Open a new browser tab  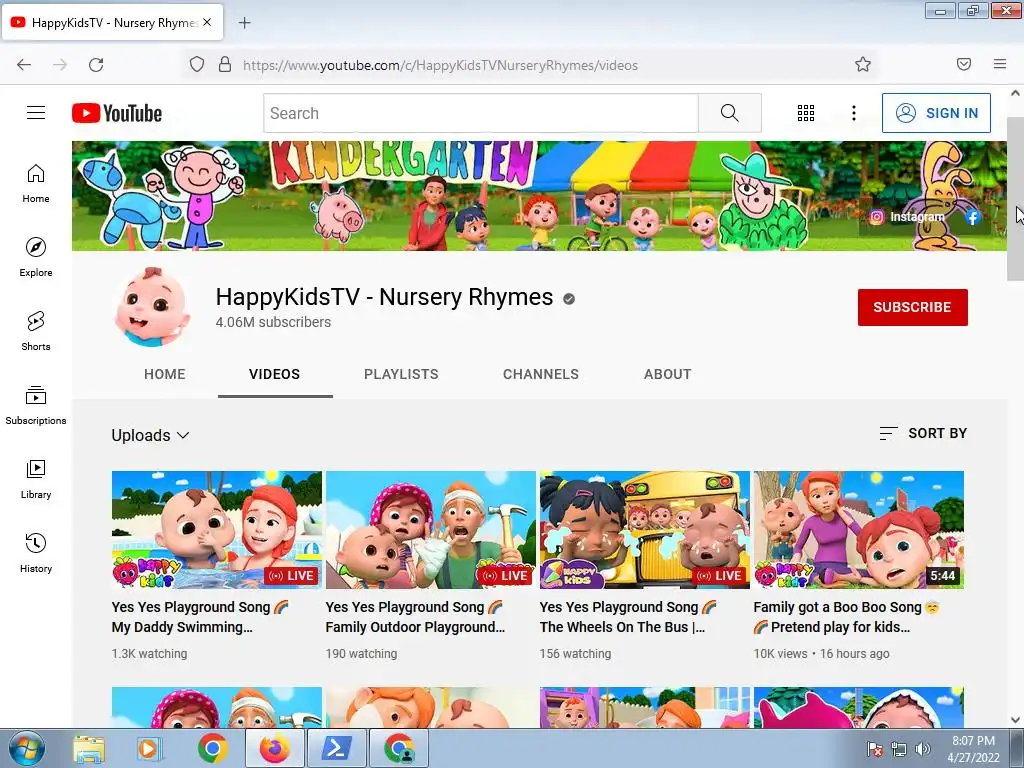pyautogui.click(x=244, y=23)
